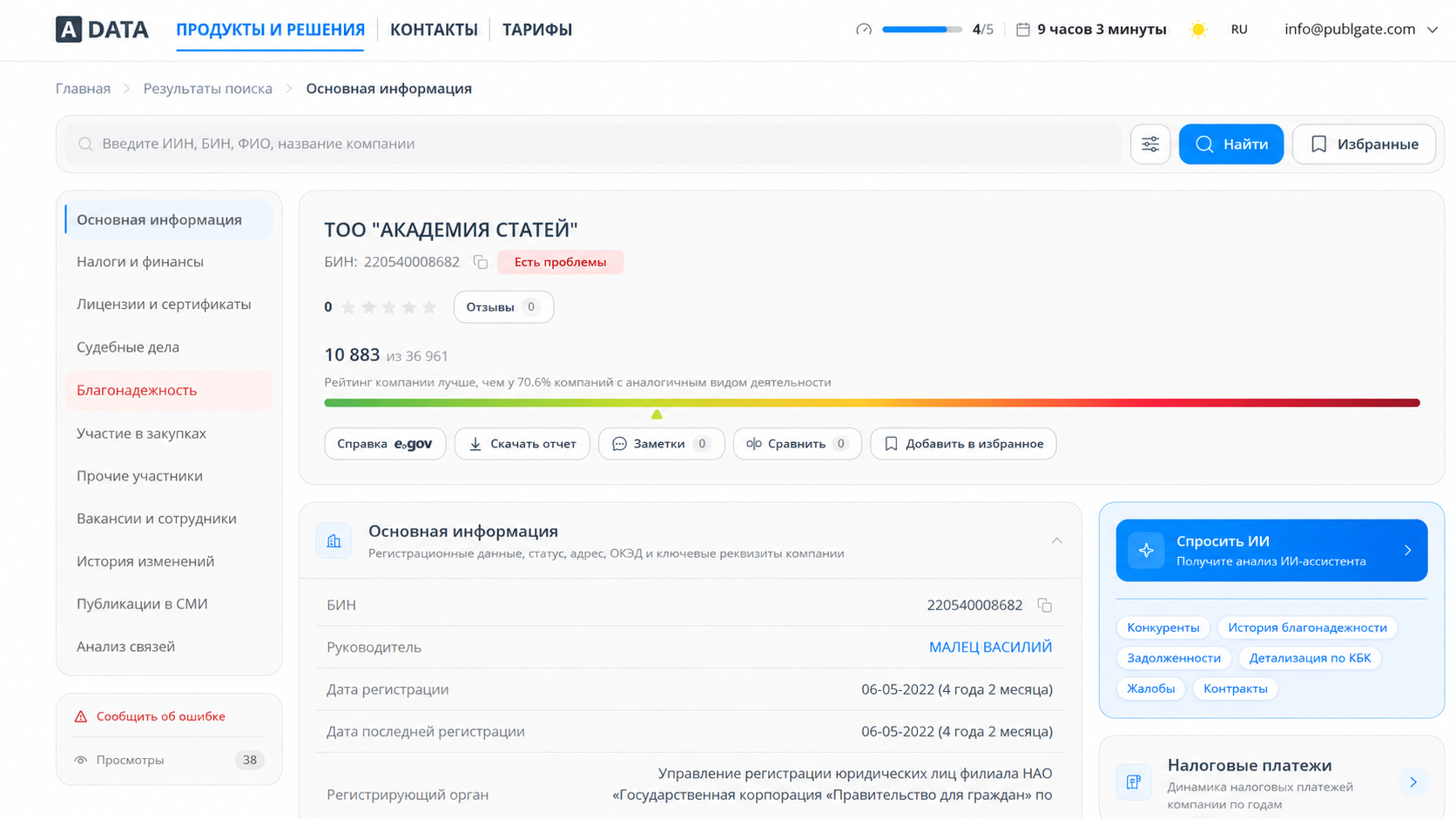The width and height of the screenshot is (1456, 819).
Task: Open the КОНТАКТЫ menu item
Action: 434,30
